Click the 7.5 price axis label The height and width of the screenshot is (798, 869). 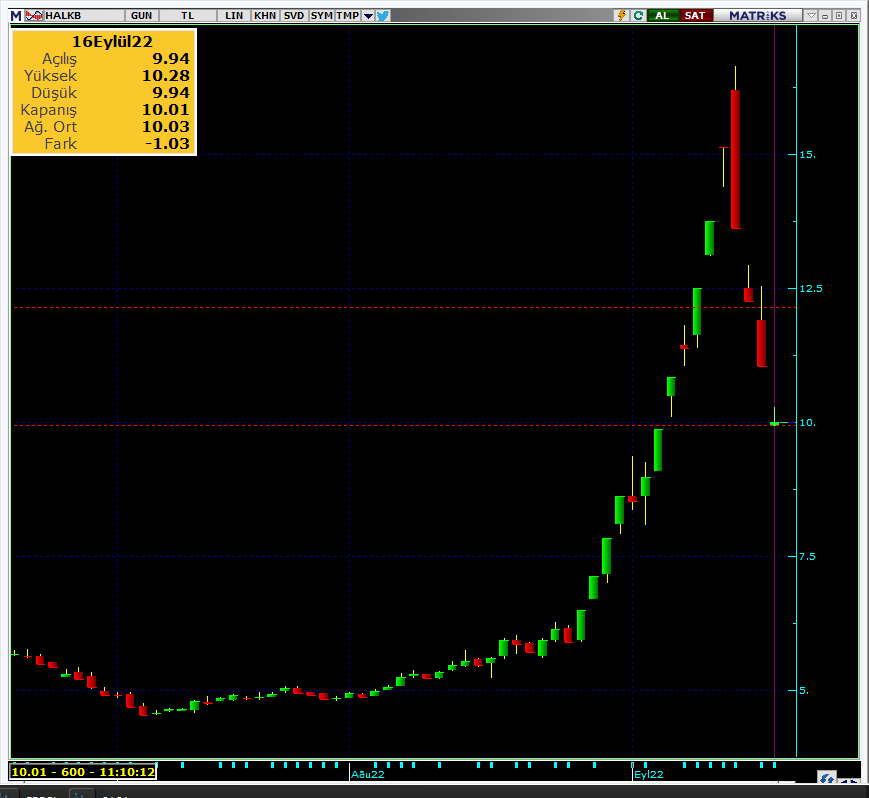[807, 556]
